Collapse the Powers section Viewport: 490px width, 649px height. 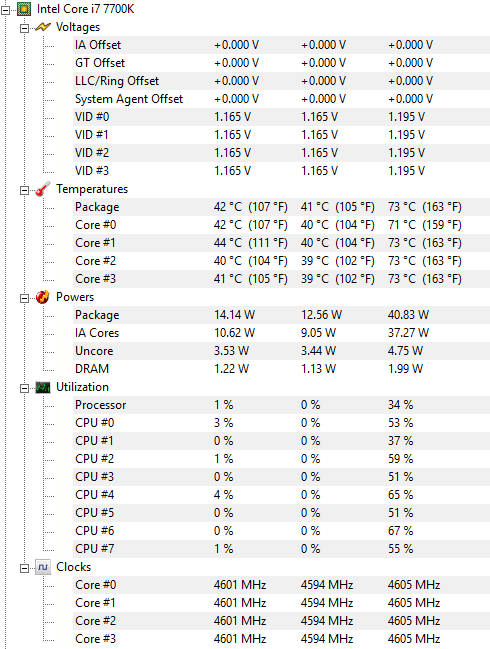[x=24, y=298]
